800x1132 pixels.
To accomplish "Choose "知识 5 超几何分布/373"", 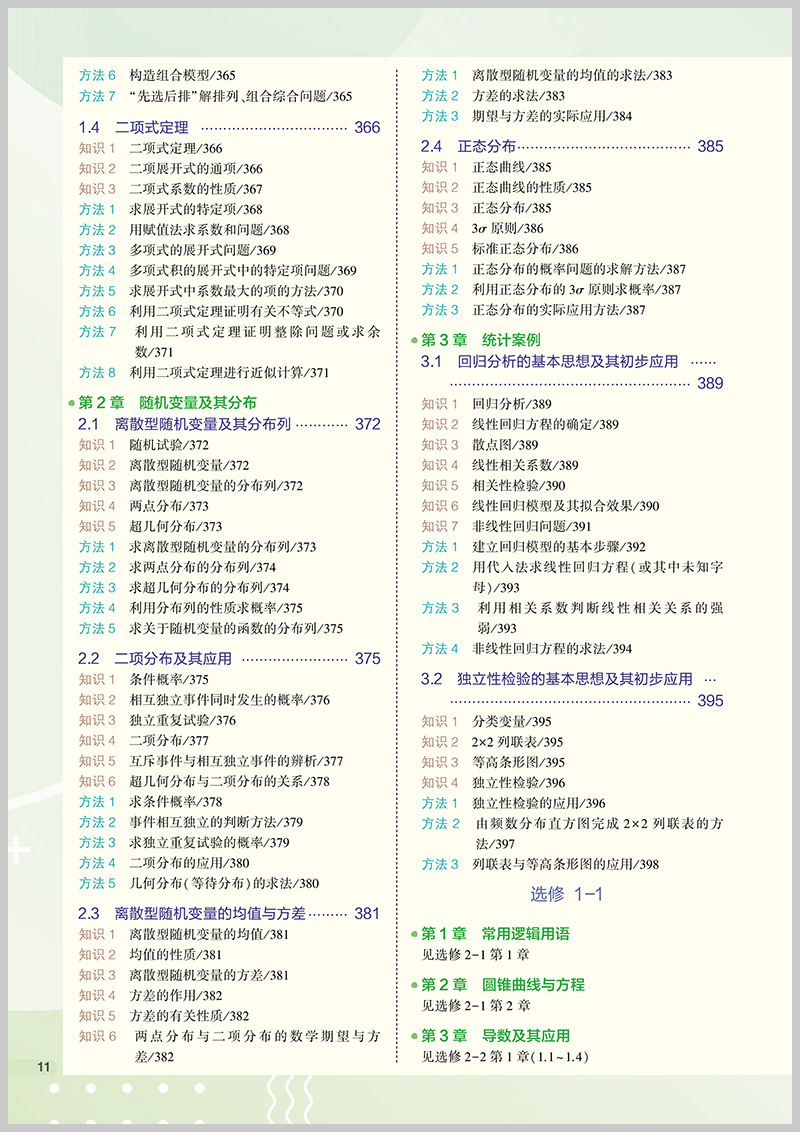I will (150, 526).
